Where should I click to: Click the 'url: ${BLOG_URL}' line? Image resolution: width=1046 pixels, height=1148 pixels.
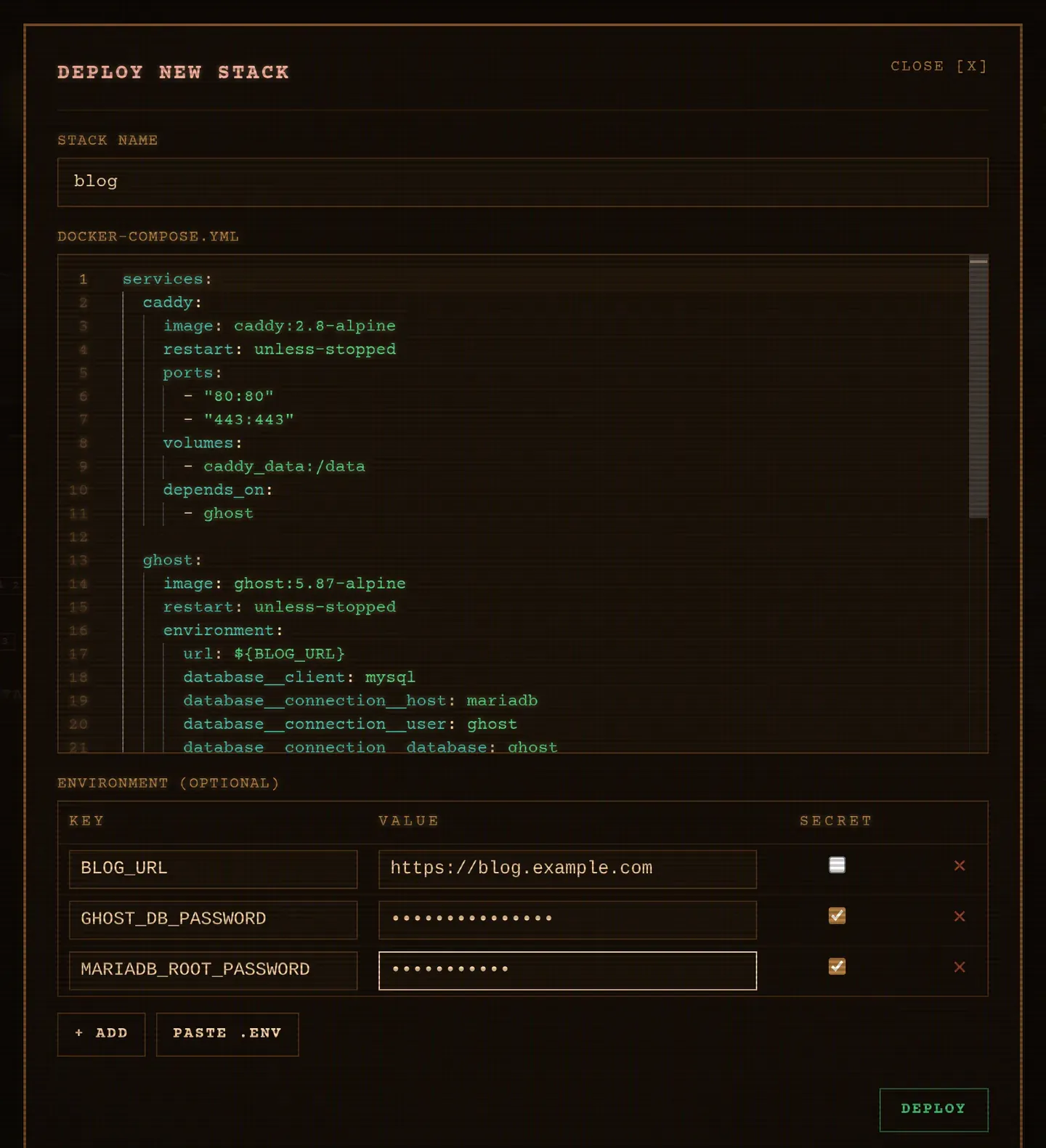point(264,654)
